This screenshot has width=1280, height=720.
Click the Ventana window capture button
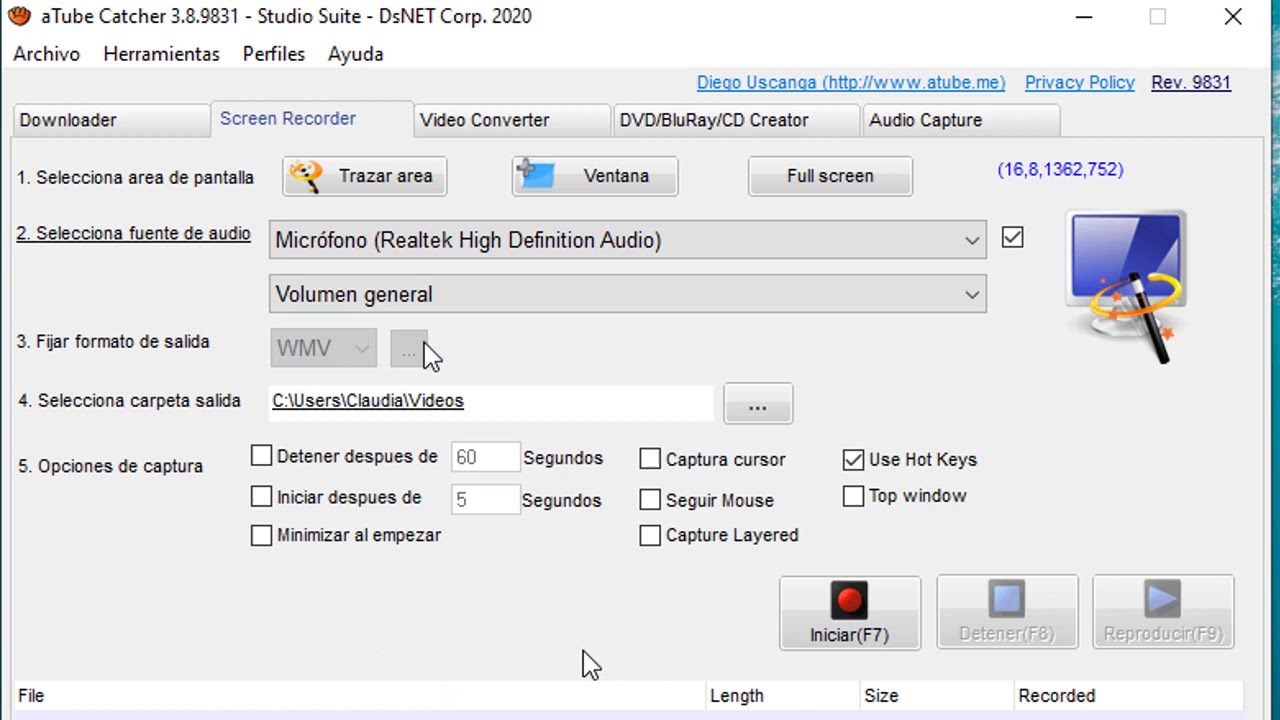pyautogui.click(x=595, y=176)
